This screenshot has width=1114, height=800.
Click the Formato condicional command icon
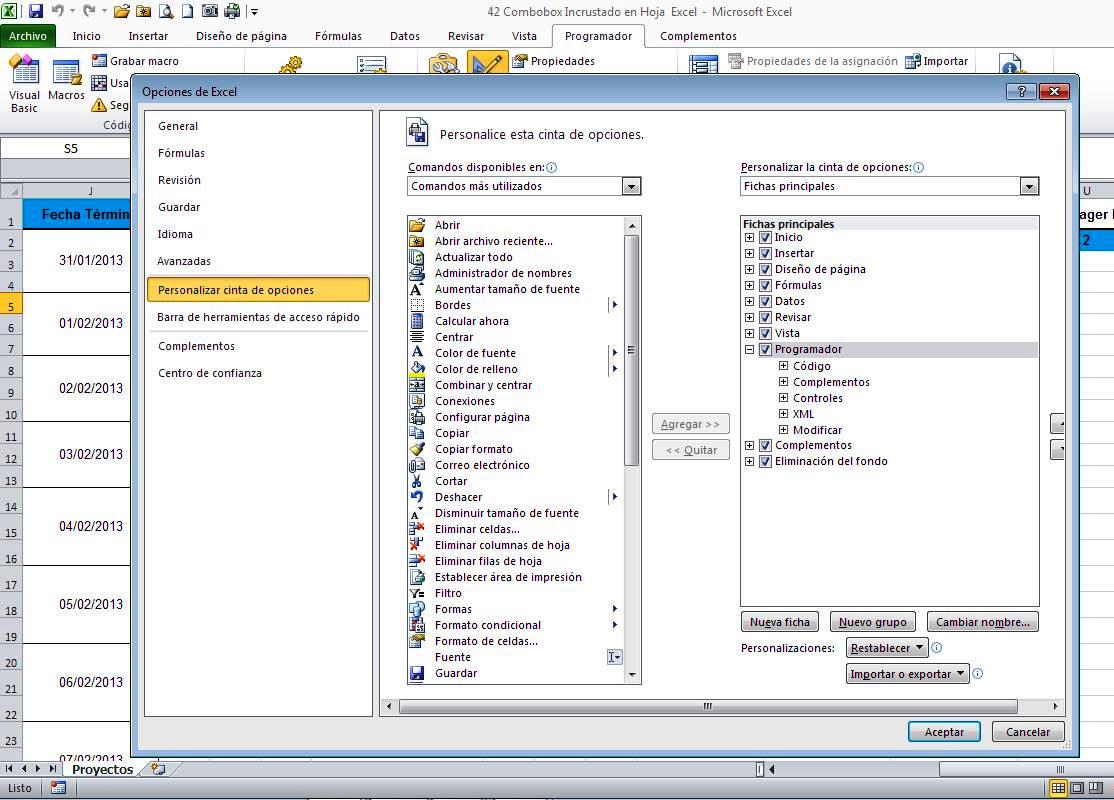(x=417, y=625)
